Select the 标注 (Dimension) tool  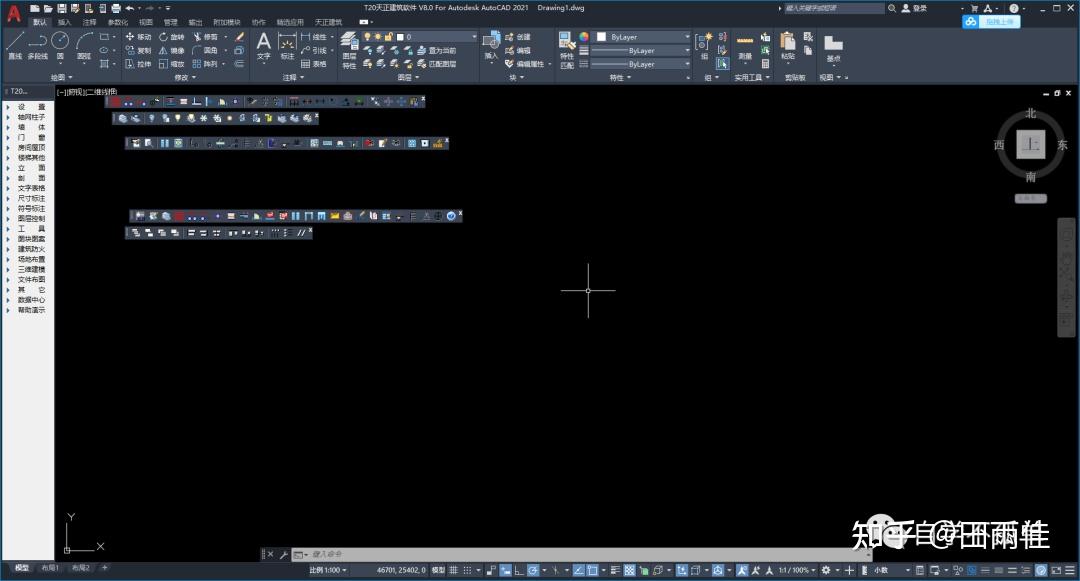pos(287,46)
